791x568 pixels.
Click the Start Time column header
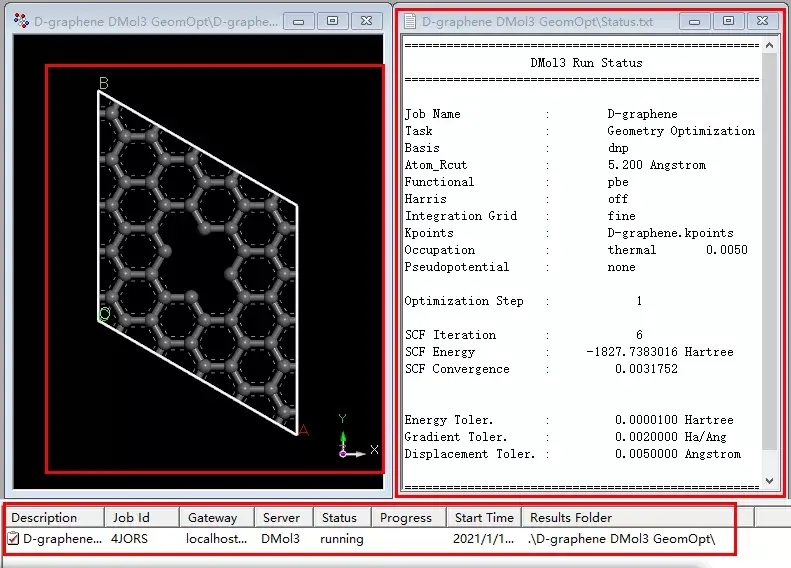coord(484,517)
